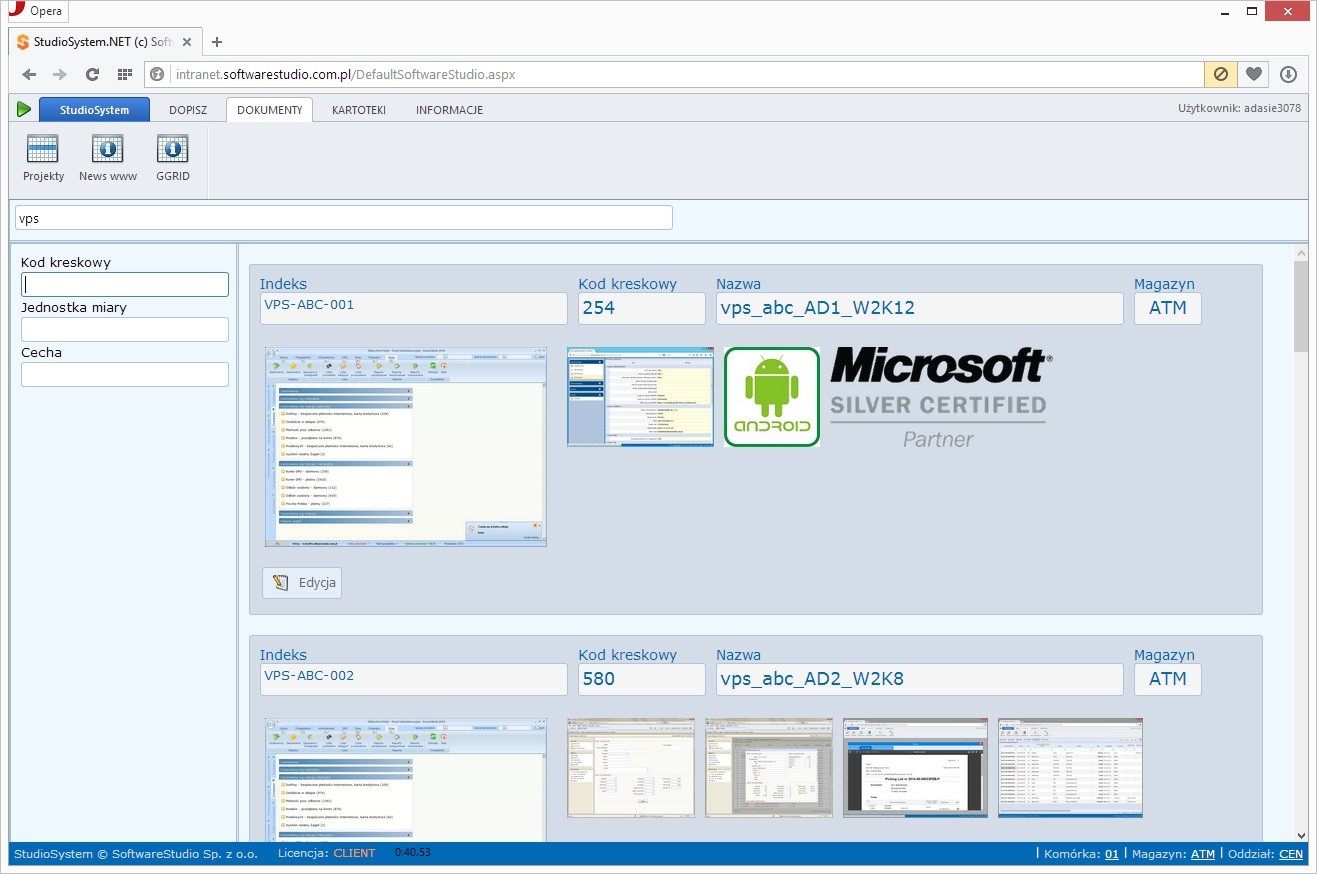This screenshot has width=1317, height=874.
Task: Click the globe site-info icon in address bar
Action: [x=156, y=74]
